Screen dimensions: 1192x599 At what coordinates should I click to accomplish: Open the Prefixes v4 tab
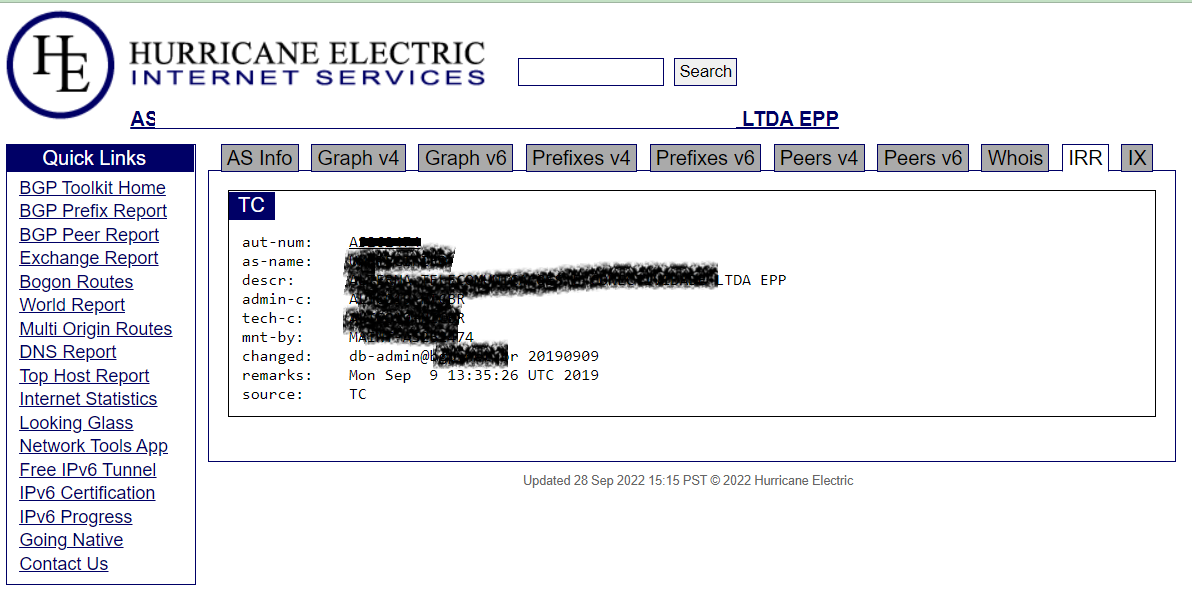pyautogui.click(x=581, y=158)
